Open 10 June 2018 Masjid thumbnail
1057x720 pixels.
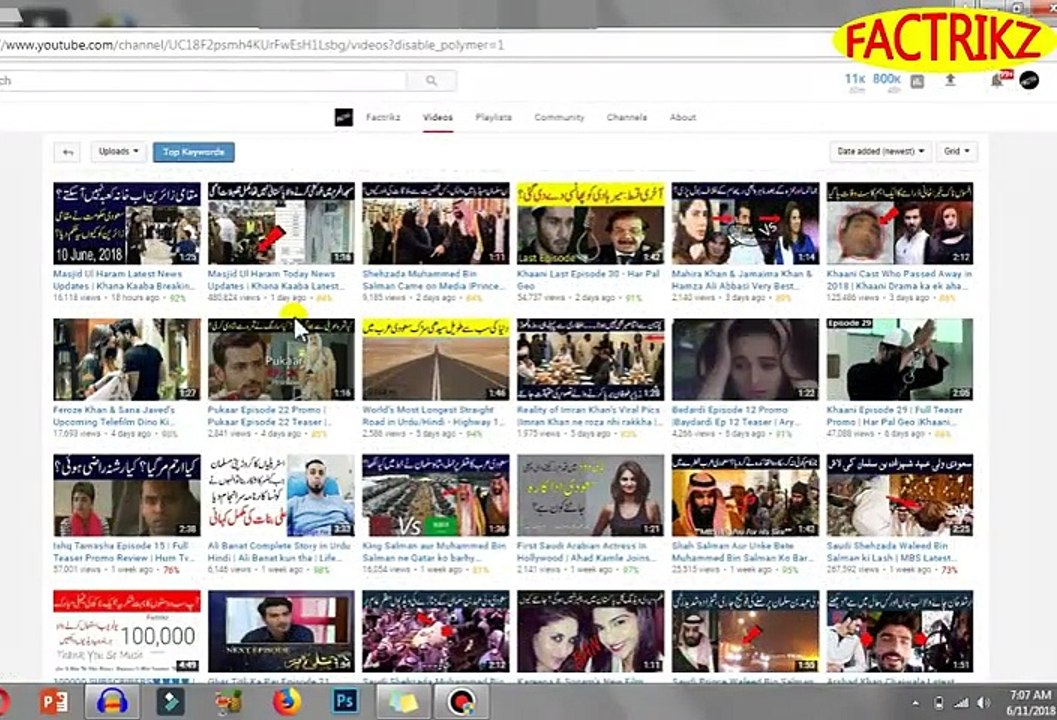tap(127, 223)
